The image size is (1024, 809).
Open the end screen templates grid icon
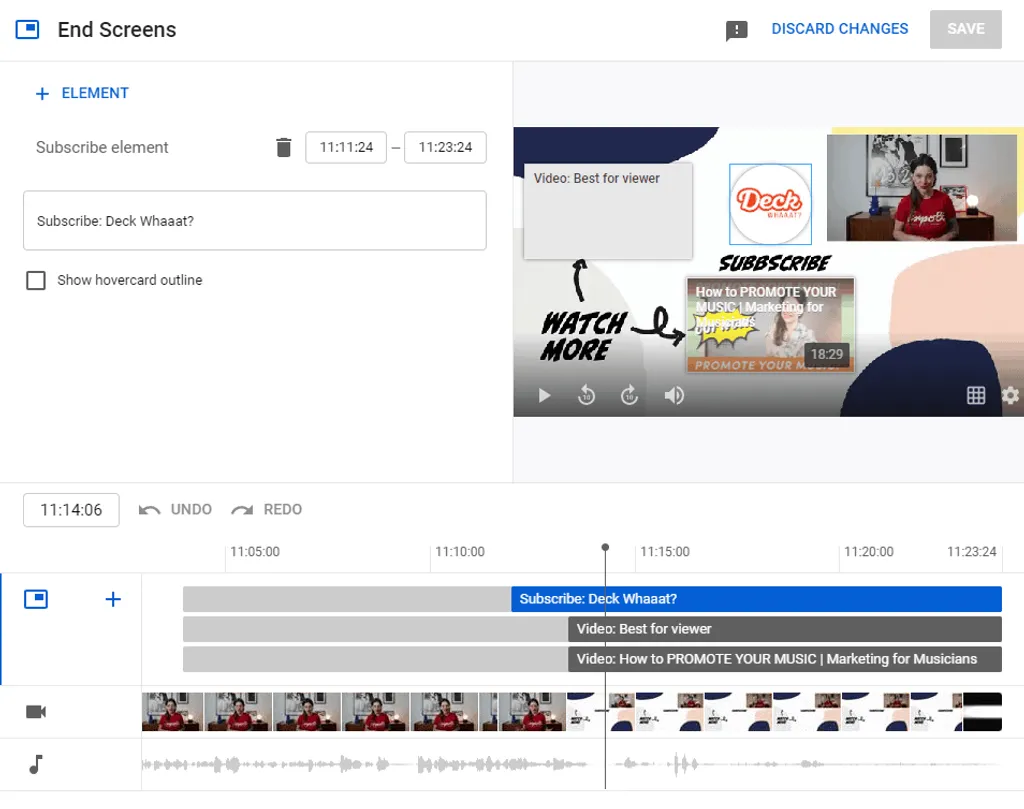[x=976, y=395]
